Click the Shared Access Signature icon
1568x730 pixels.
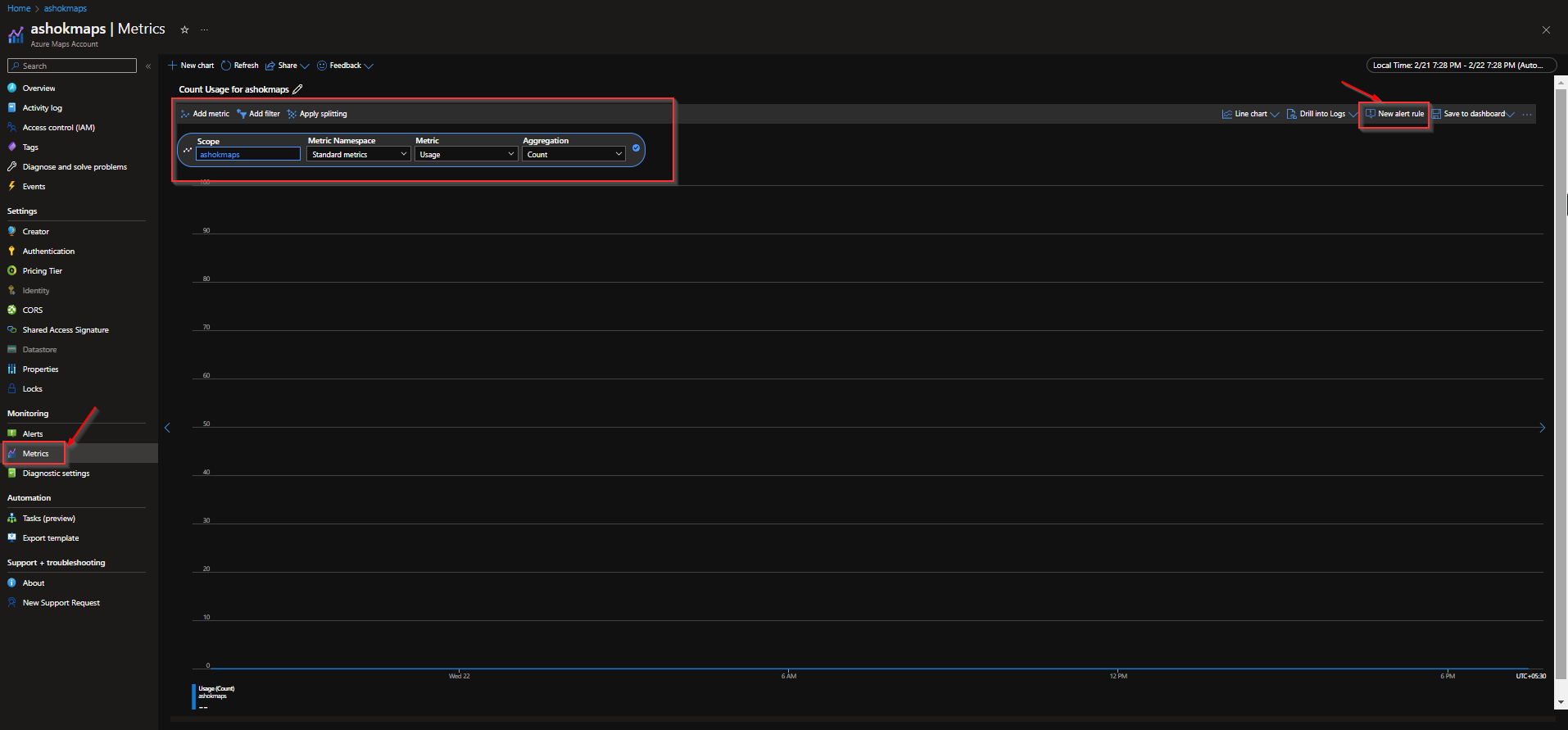point(11,329)
